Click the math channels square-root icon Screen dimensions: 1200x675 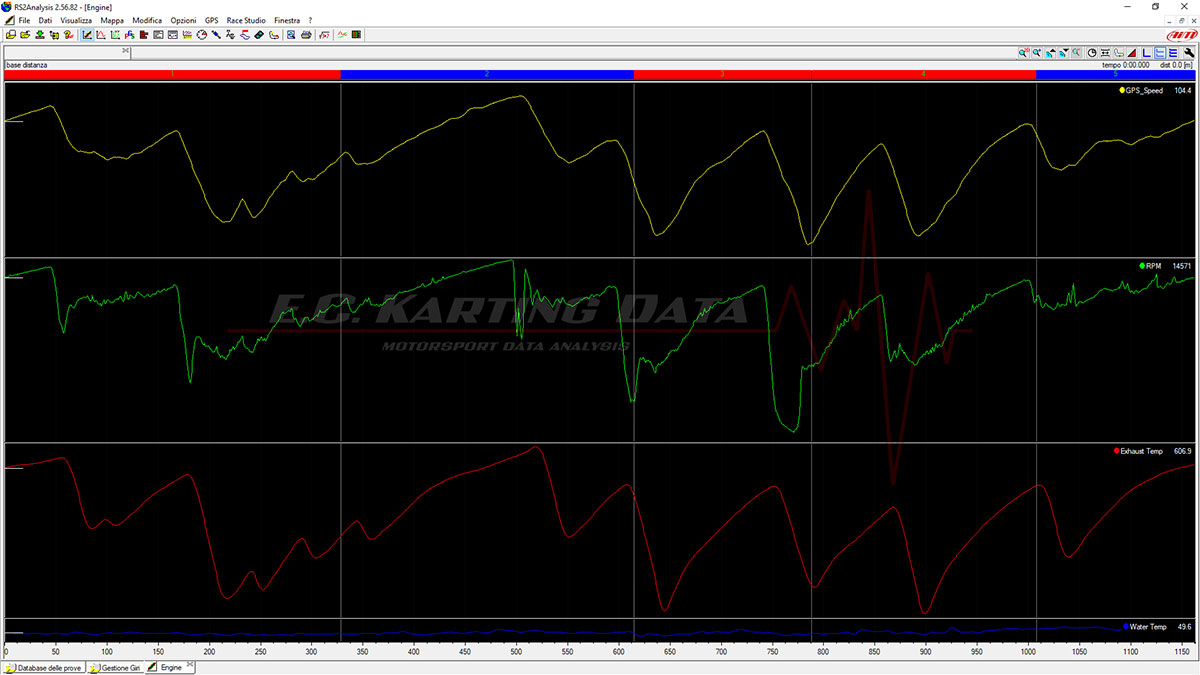click(324, 35)
